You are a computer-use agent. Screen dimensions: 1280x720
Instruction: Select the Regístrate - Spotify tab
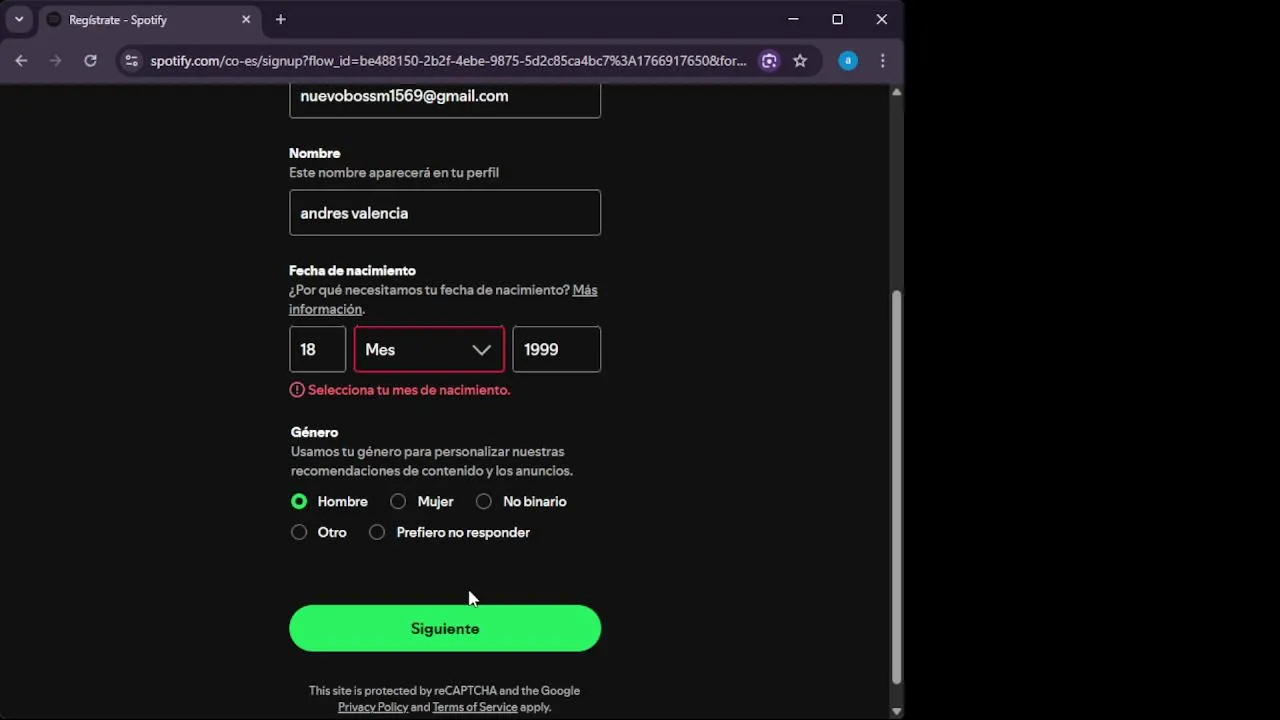coord(150,20)
